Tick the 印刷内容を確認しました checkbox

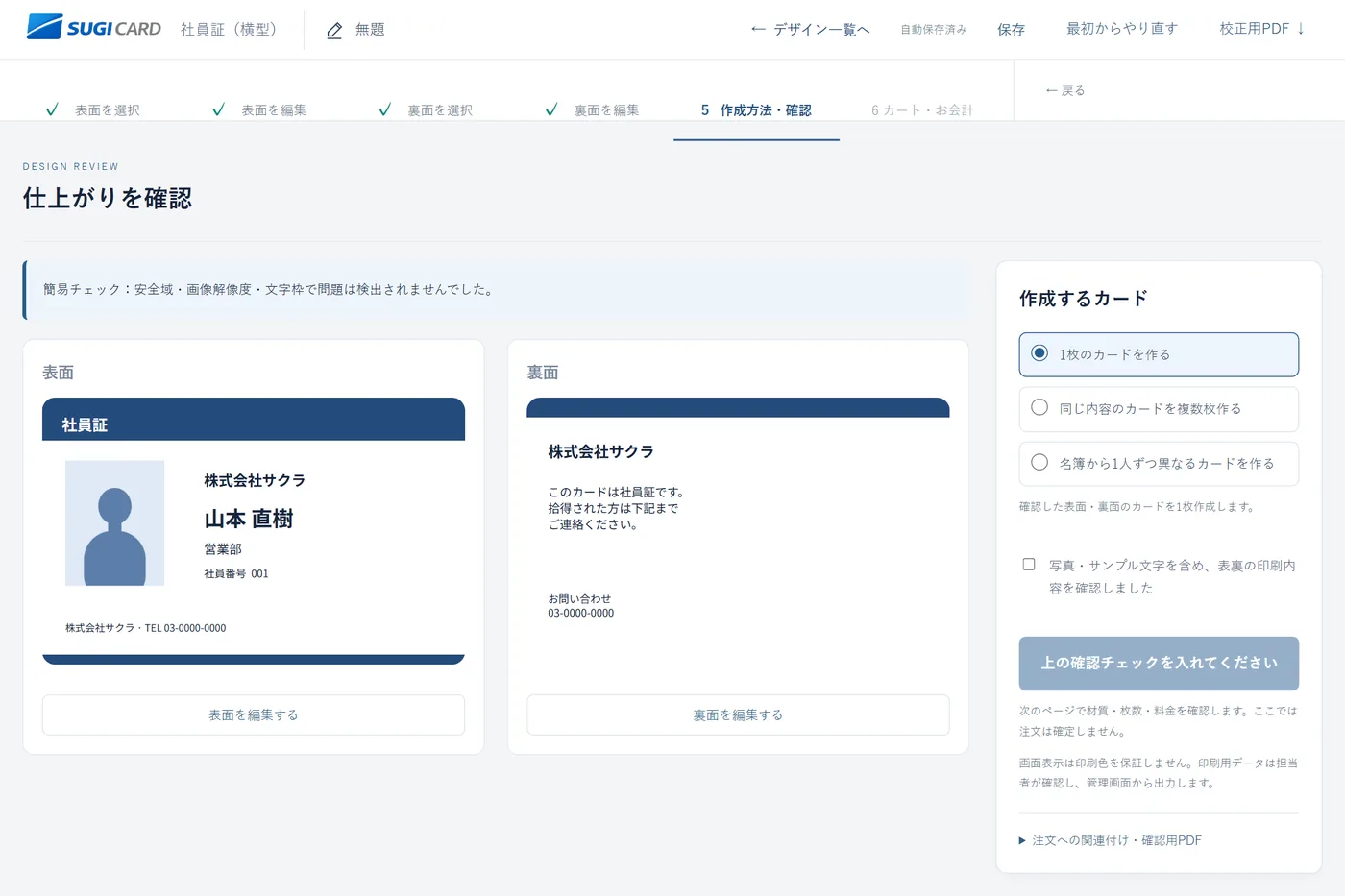1029,565
